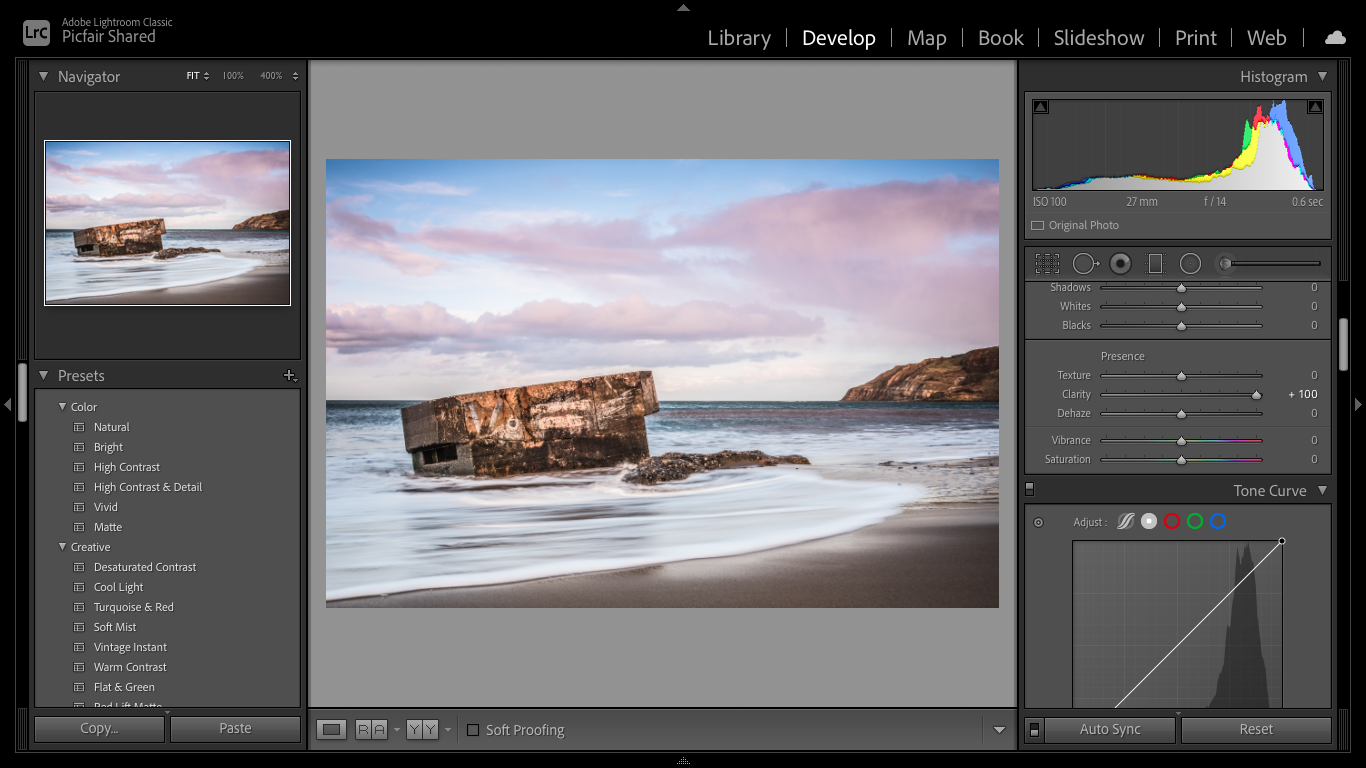Image resolution: width=1366 pixels, height=768 pixels.
Task: Click the Tone Curve targeted adjustment tool
Action: (1038, 522)
